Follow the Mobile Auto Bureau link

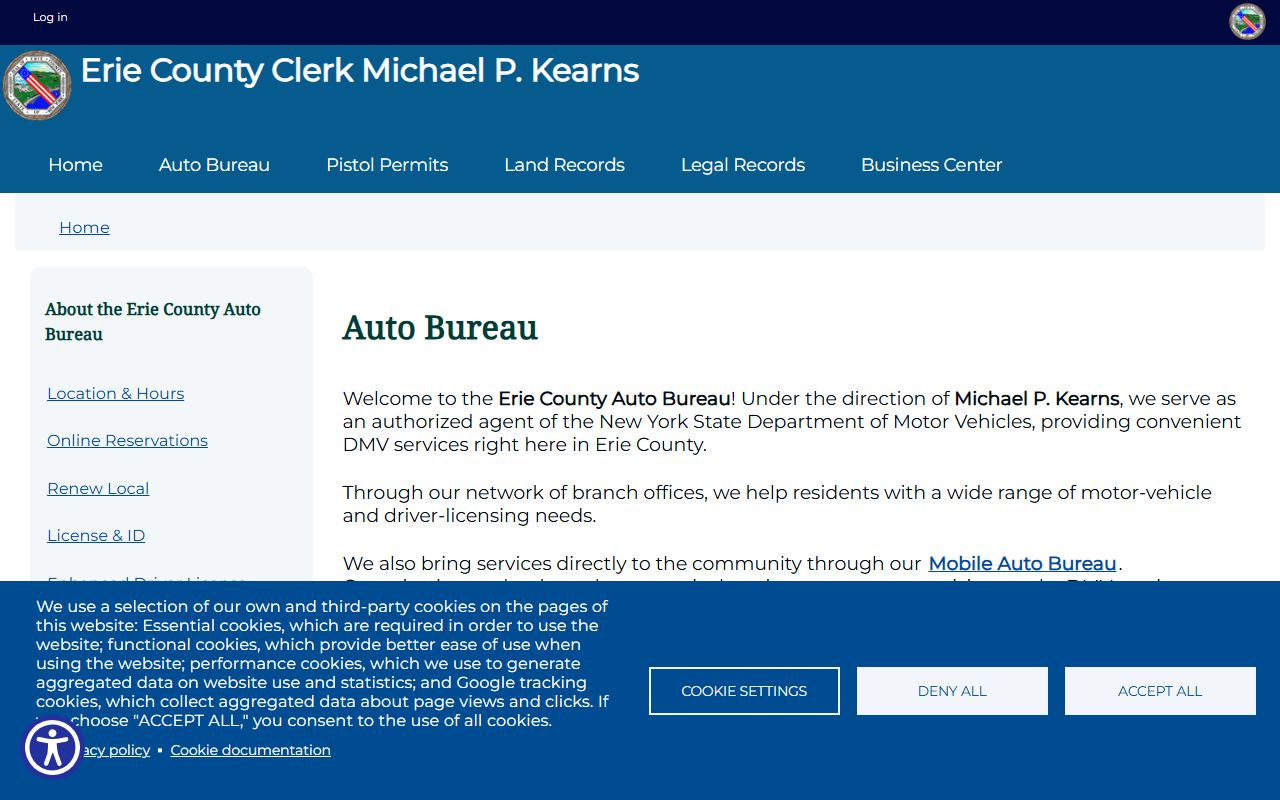coord(1022,563)
